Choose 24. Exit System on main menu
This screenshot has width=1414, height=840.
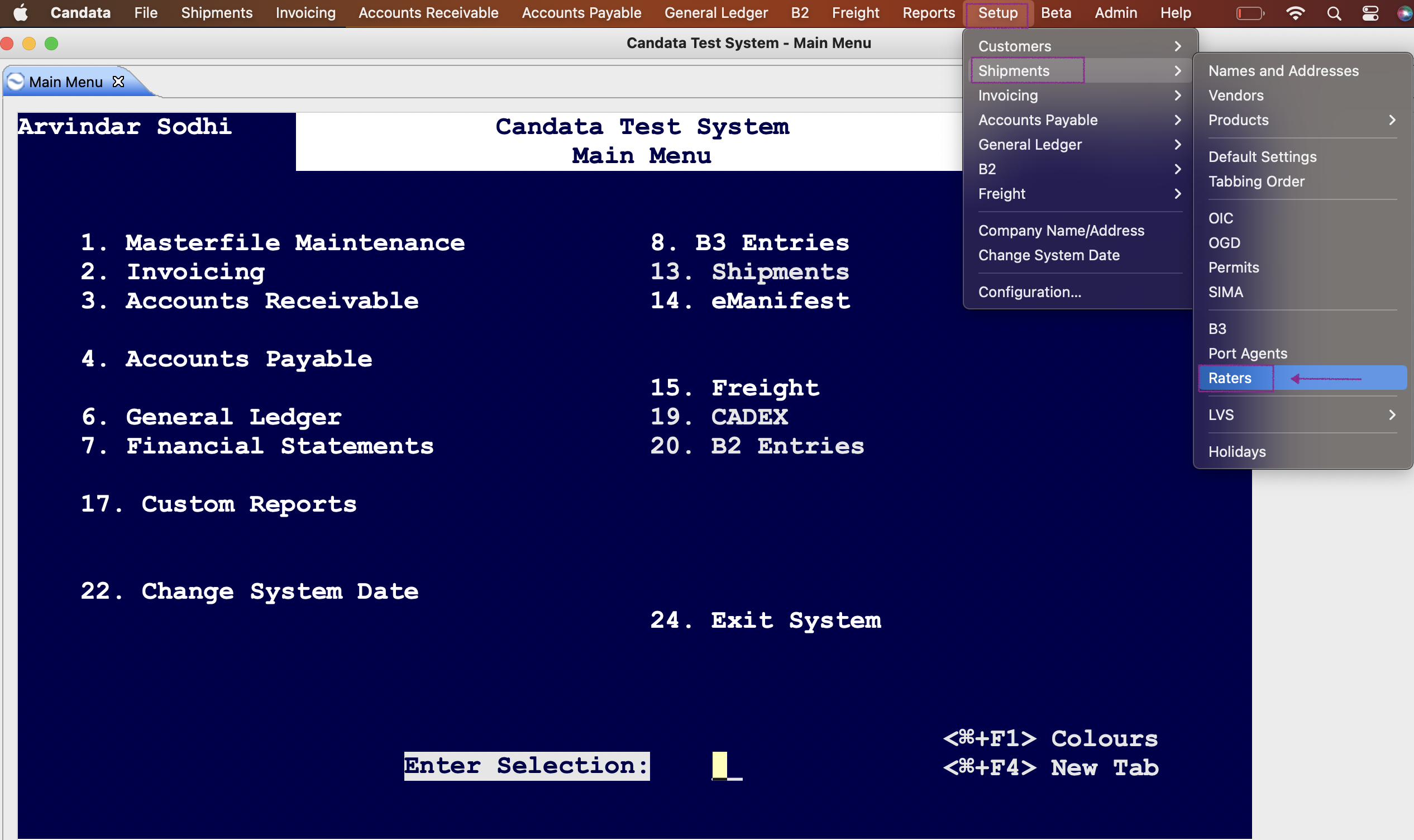(766, 621)
